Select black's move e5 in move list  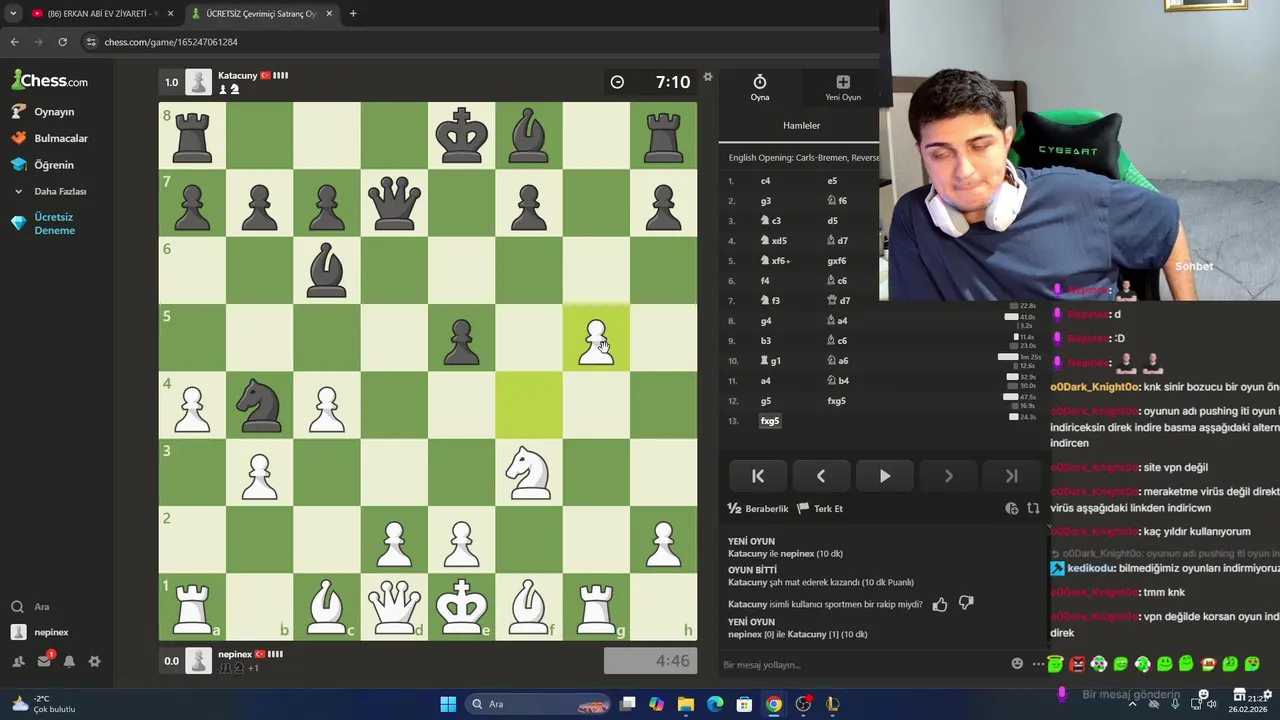(x=832, y=181)
